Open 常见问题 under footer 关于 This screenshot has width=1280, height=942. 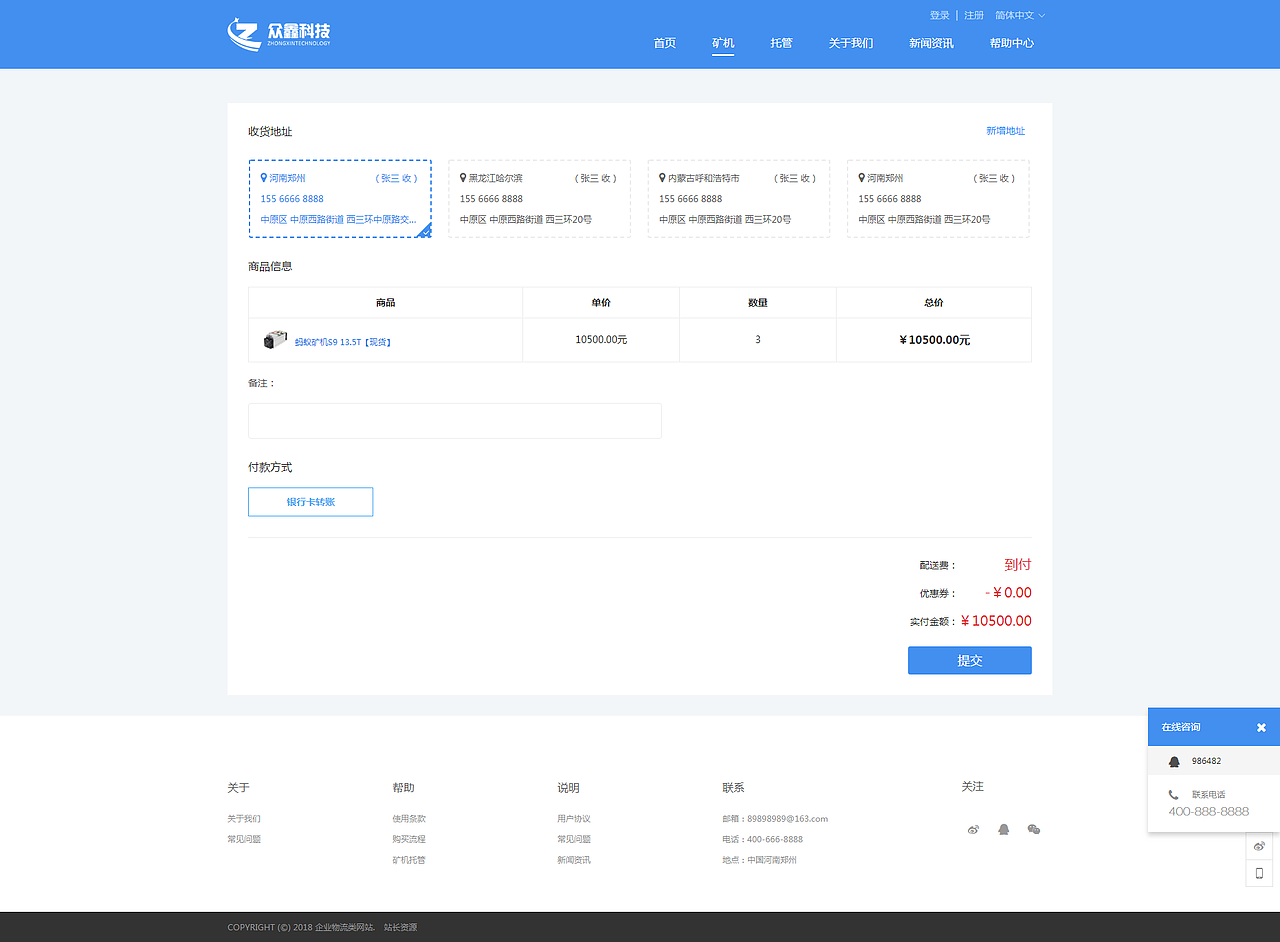tap(244, 839)
